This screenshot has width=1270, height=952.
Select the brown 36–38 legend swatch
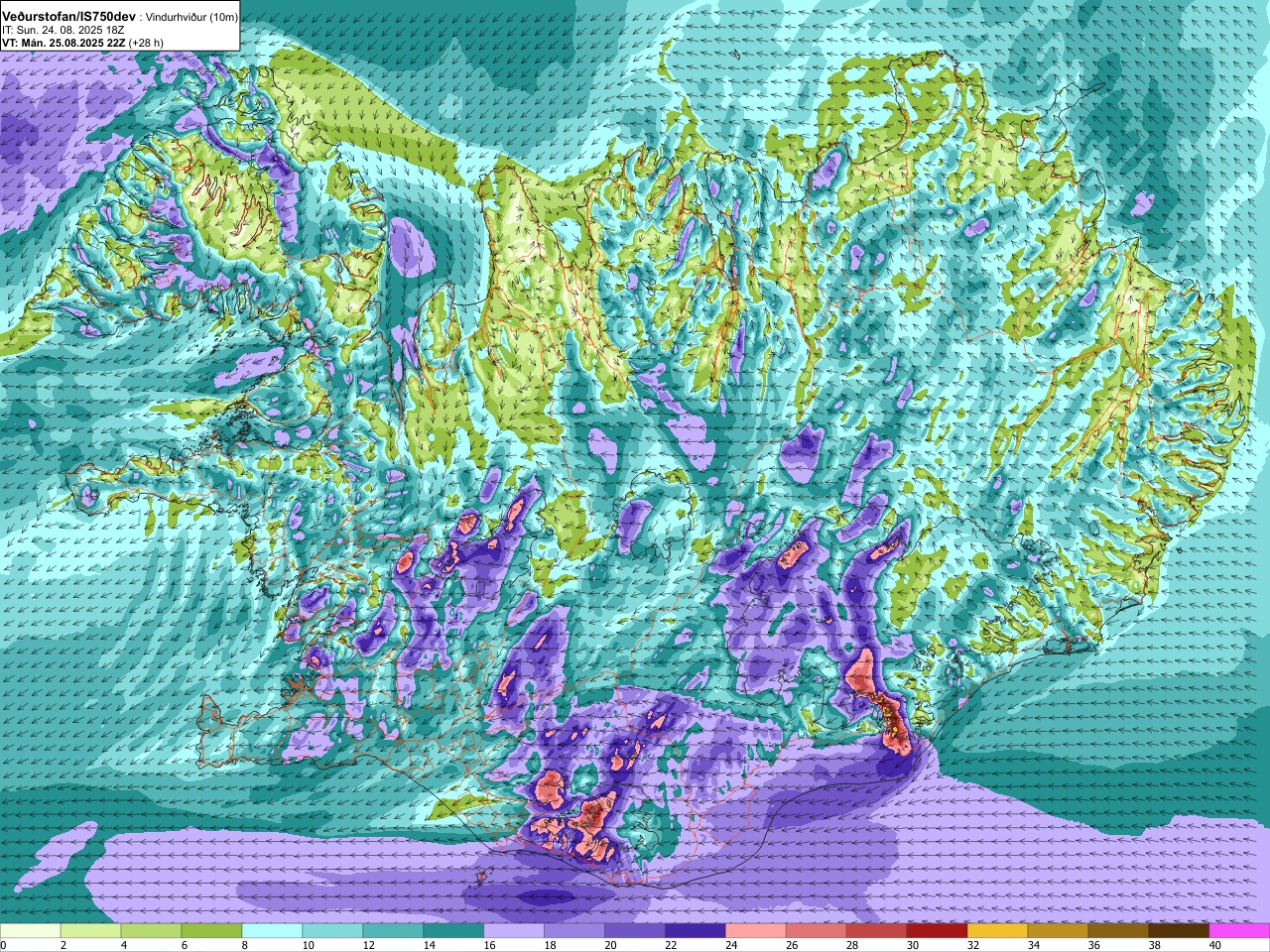tap(1119, 931)
